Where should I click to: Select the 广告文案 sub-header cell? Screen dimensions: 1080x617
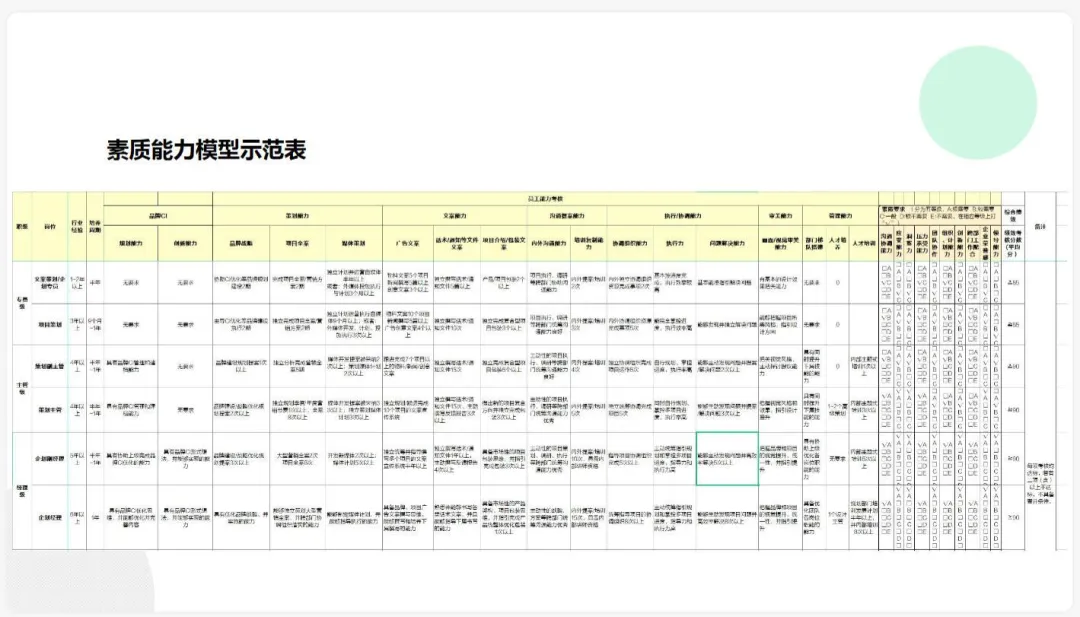[407, 243]
